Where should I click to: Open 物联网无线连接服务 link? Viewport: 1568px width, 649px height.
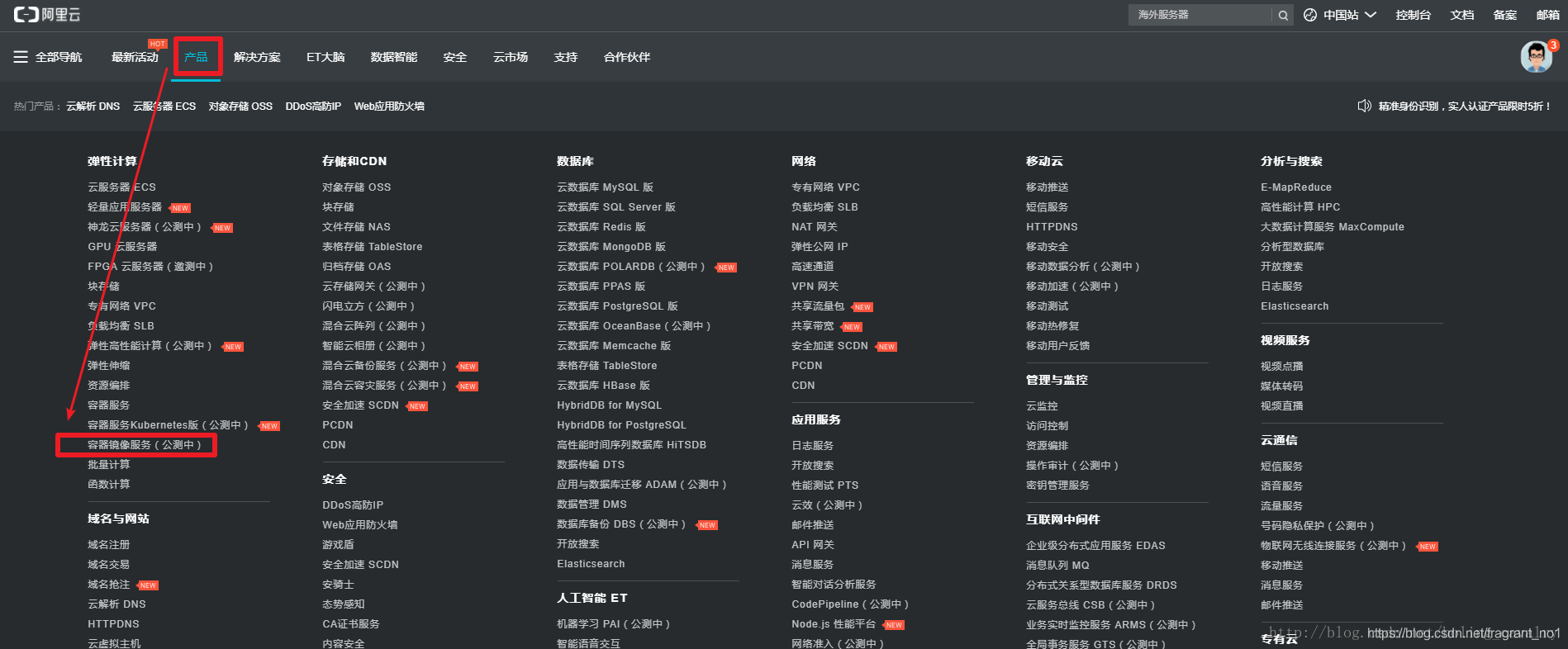coord(1333,546)
